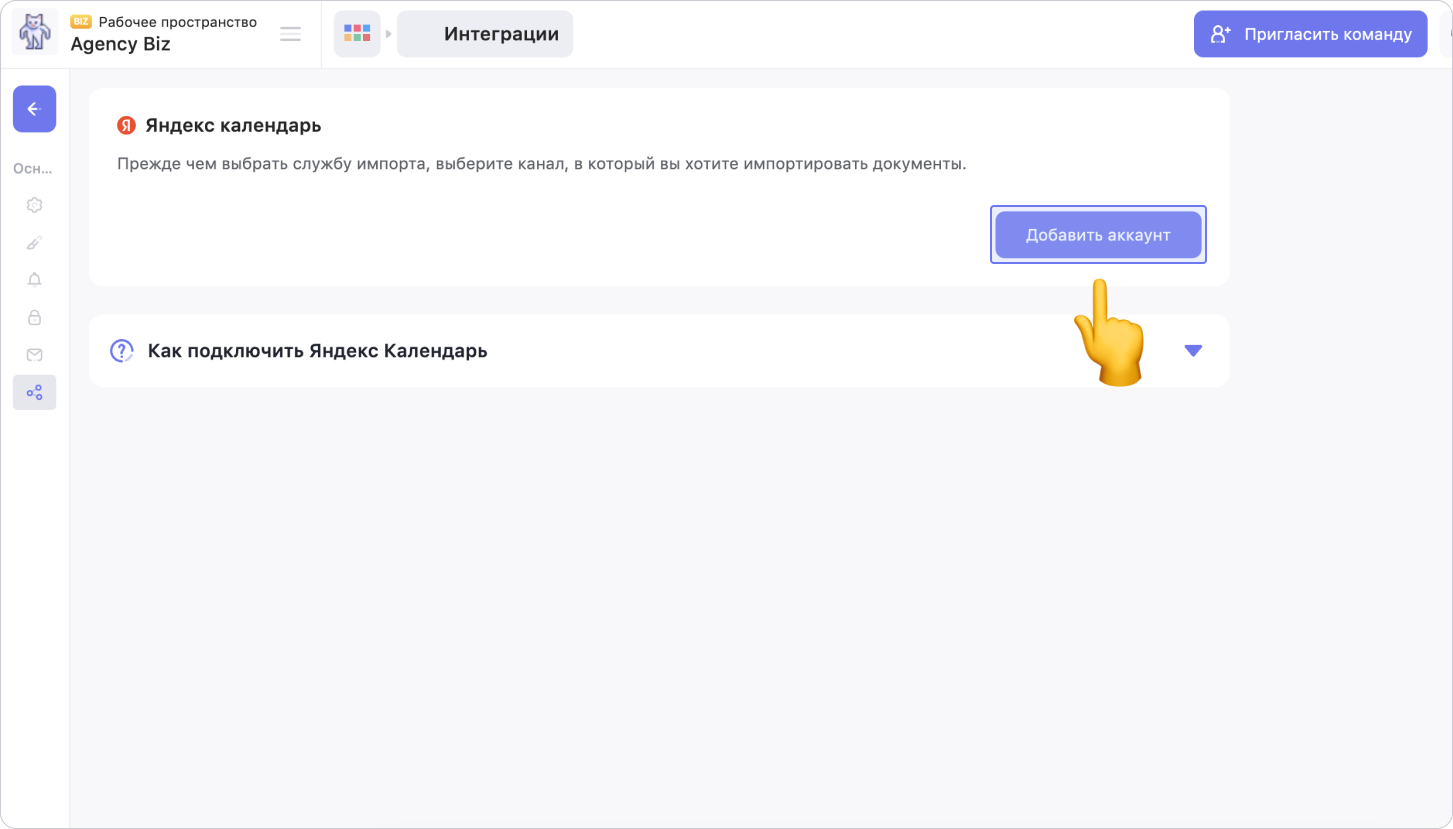Open general settings gear icon in sidebar
This screenshot has height=829, width=1453.
tap(34, 205)
